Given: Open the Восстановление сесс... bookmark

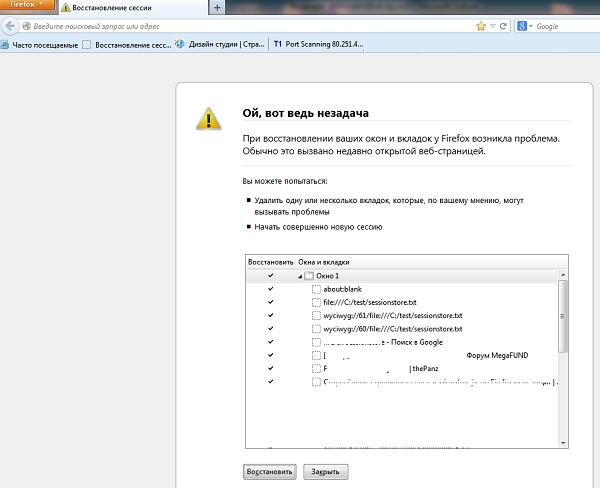Looking at the screenshot, I should [x=127, y=45].
